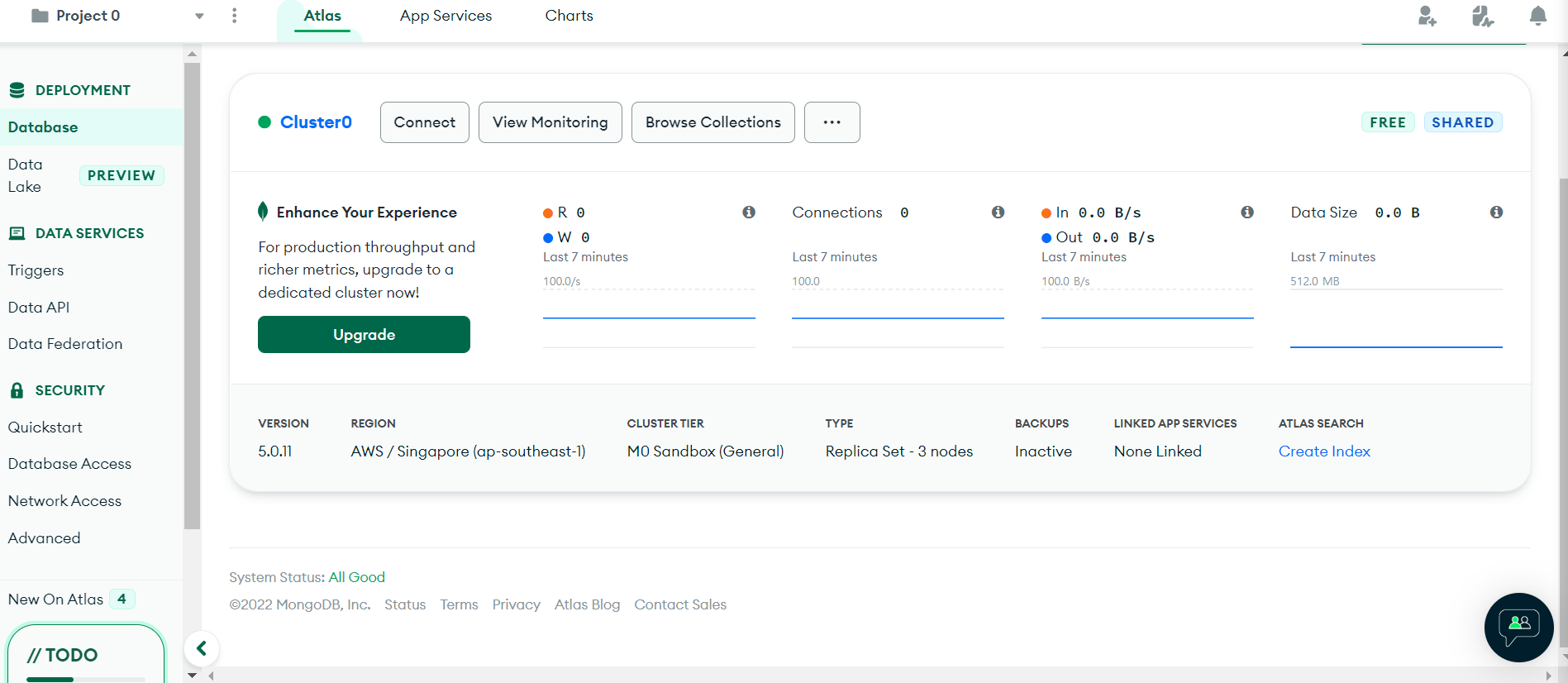Click the Security lock icon
The width and height of the screenshot is (1568, 683).
click(x=17, y=390)
